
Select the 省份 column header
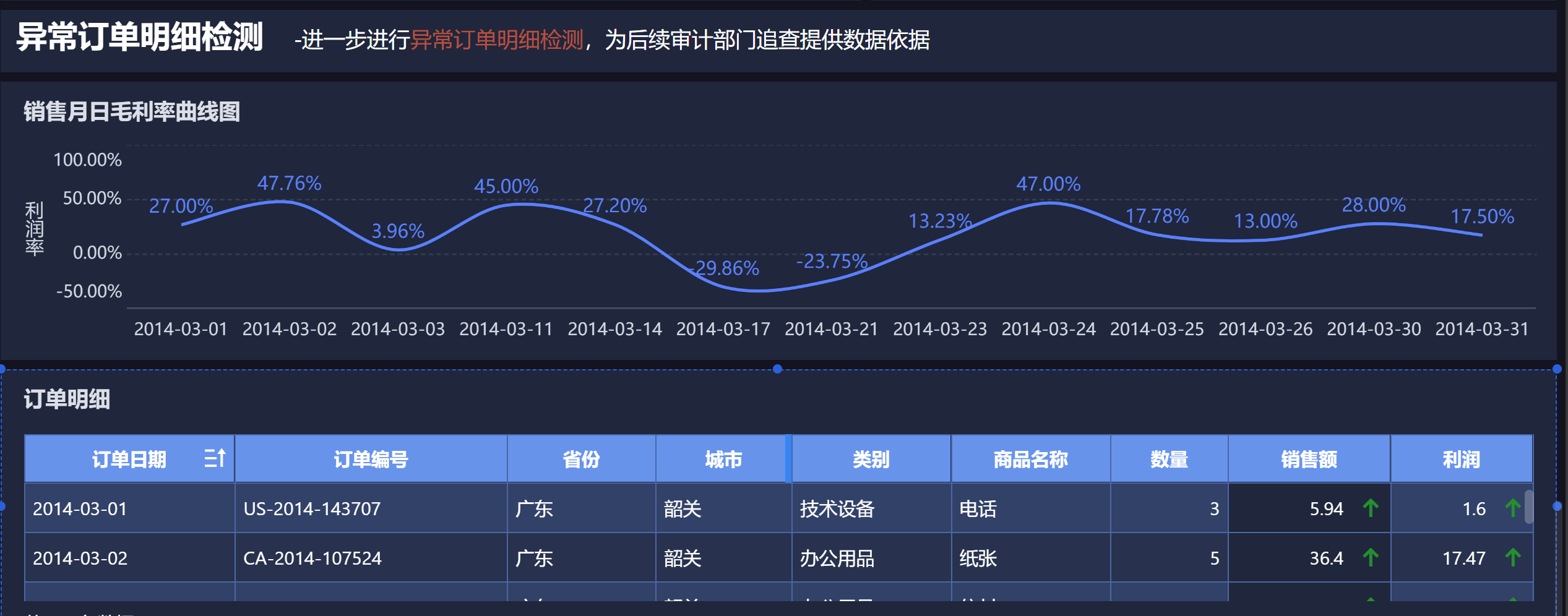[x=581, y=460]
